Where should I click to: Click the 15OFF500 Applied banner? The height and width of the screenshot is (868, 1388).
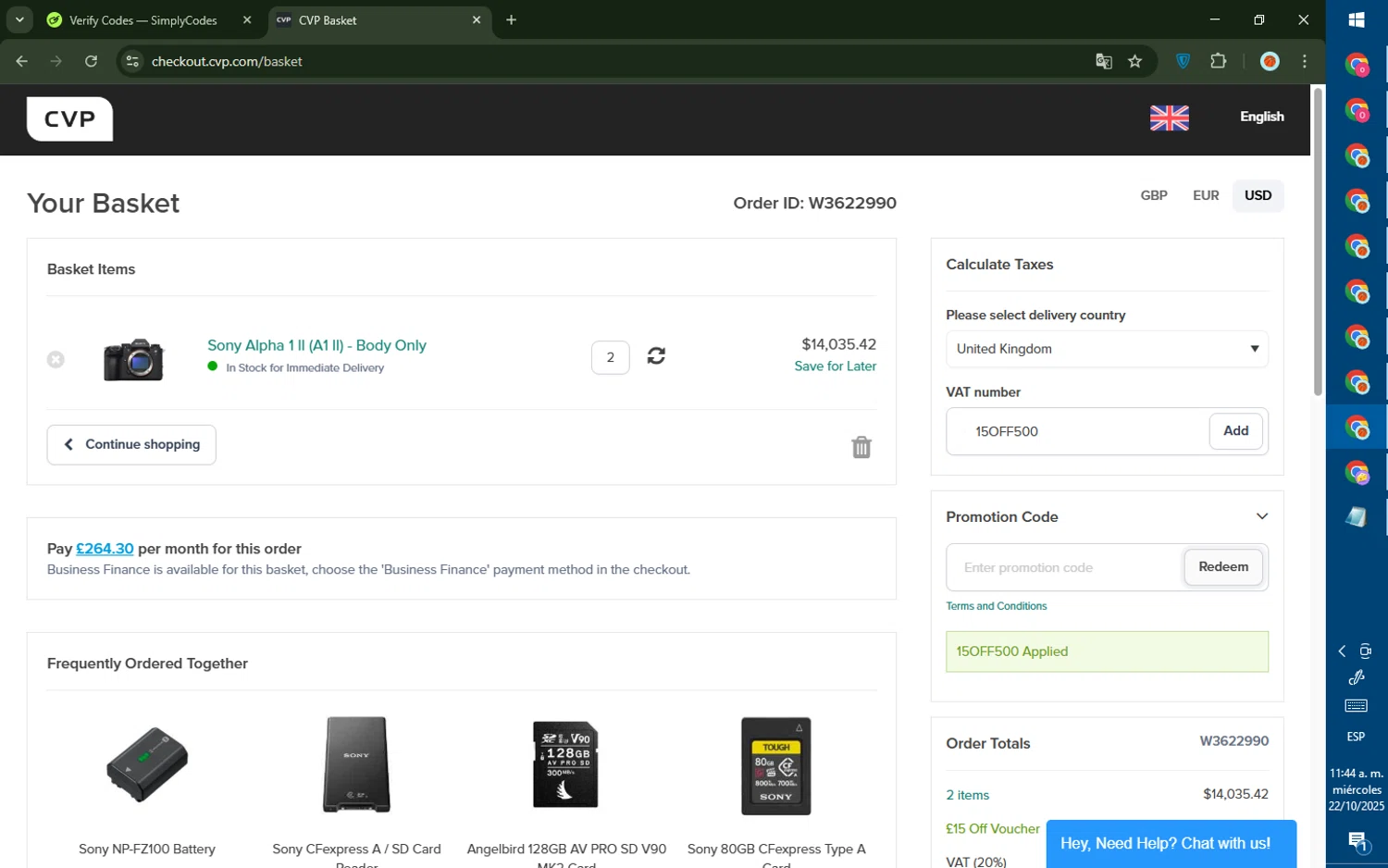coord(1107,651)
